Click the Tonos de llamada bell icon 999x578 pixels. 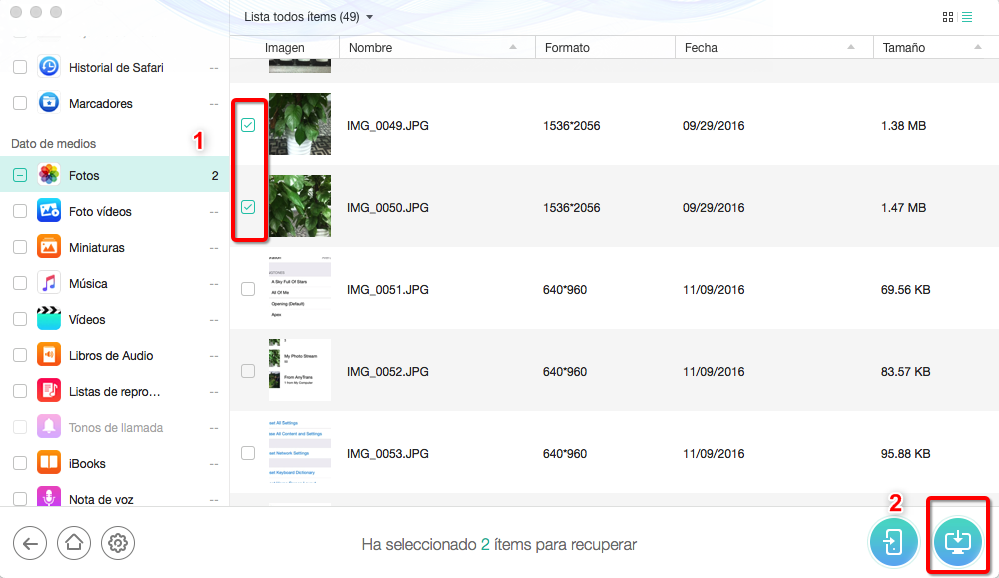49,427
